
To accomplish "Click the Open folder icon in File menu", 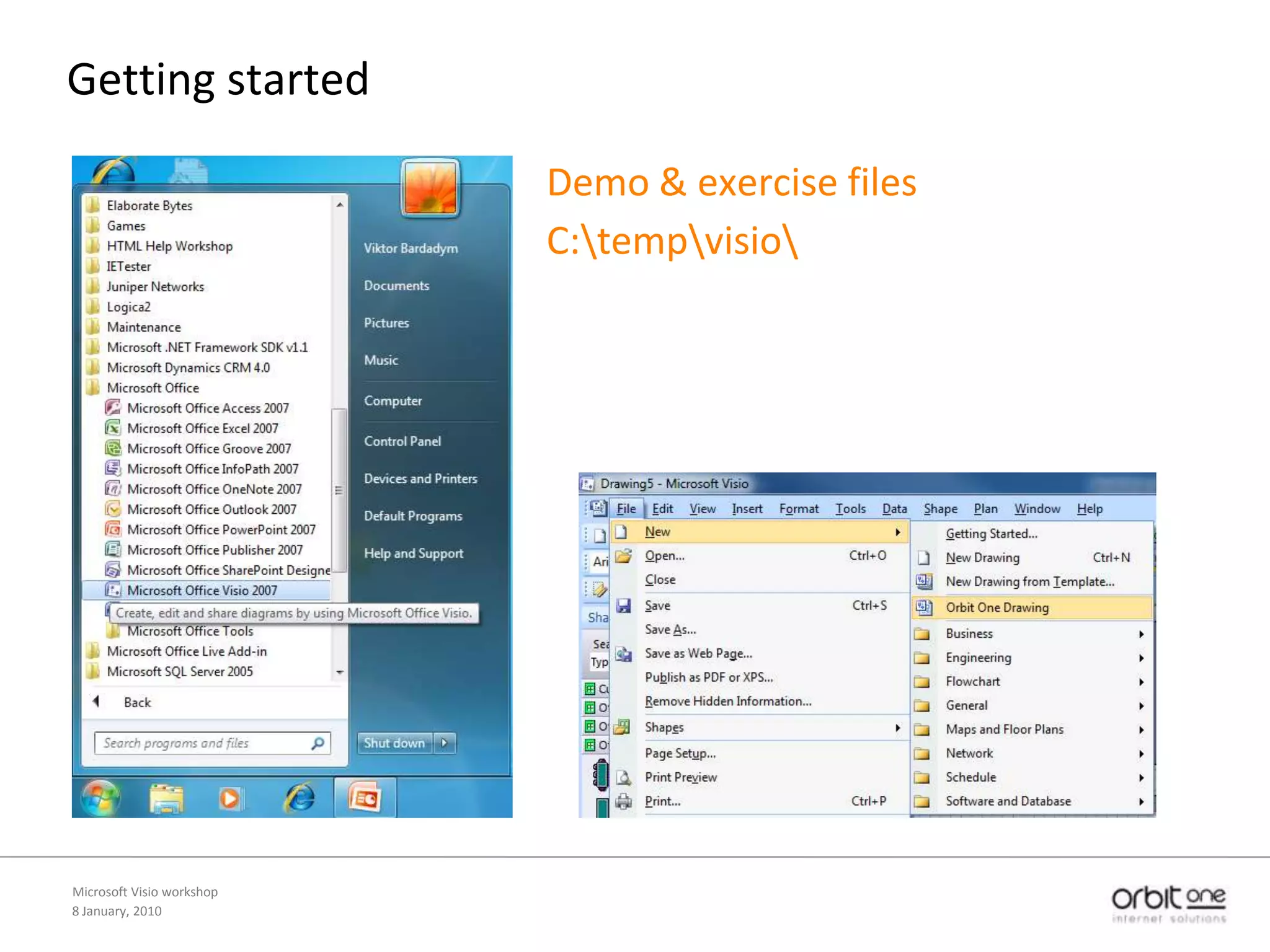I will 623,556.
